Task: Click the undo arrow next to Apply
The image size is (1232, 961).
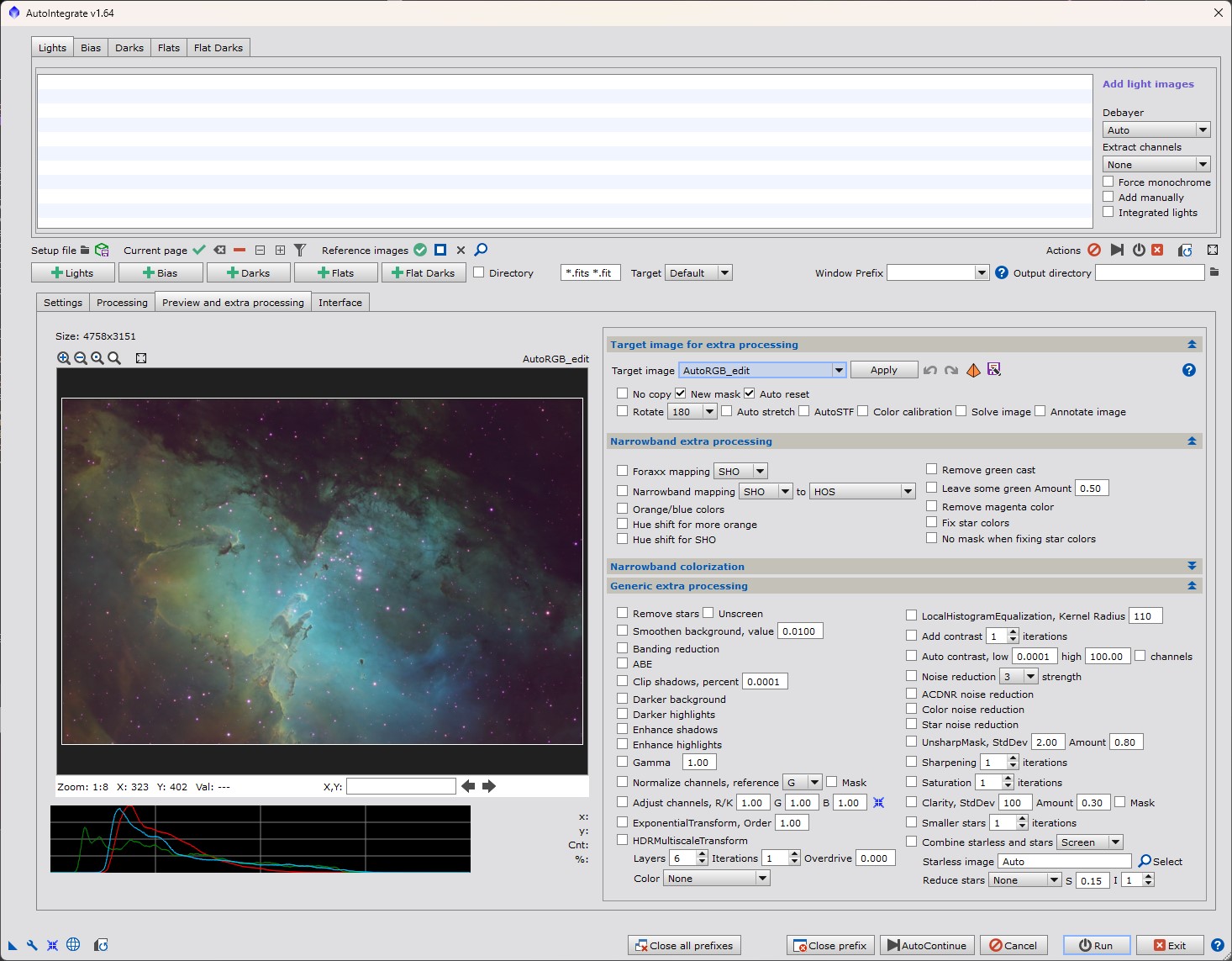Action: pyautogui.click(x=930, y=371)
